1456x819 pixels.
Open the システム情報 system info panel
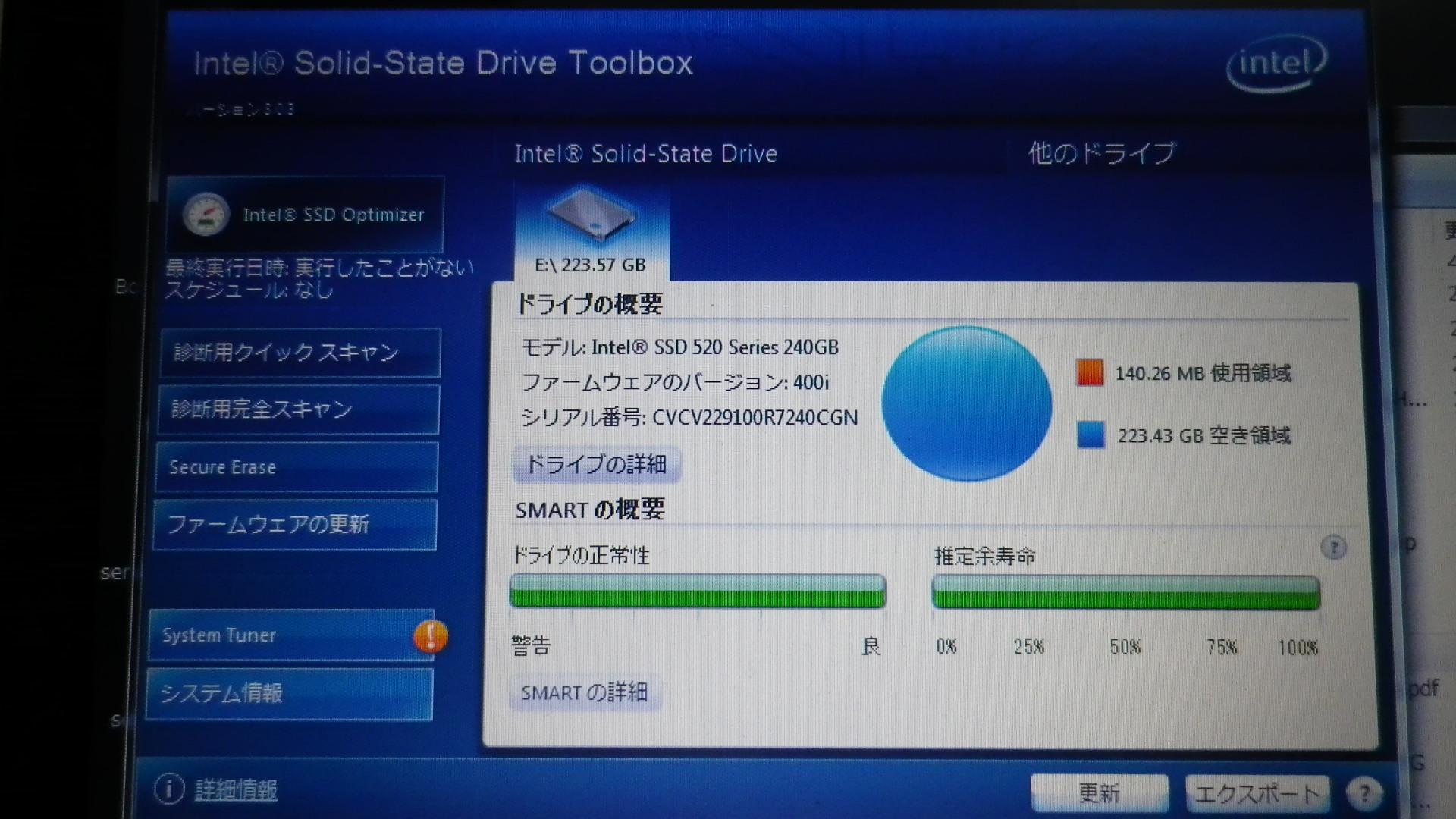[x=289, y=693]
